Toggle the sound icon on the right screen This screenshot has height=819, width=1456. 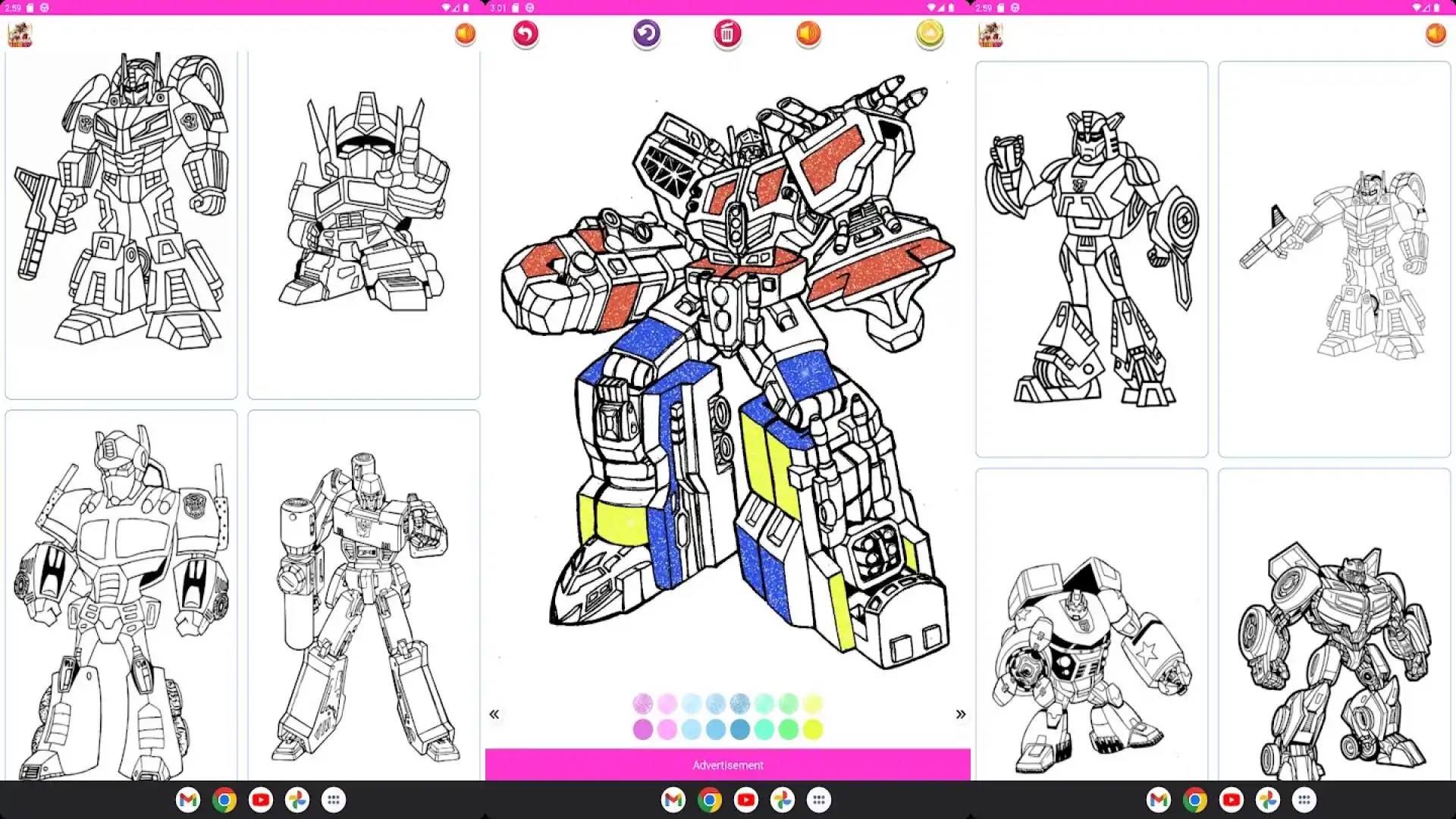[1436, 34]
